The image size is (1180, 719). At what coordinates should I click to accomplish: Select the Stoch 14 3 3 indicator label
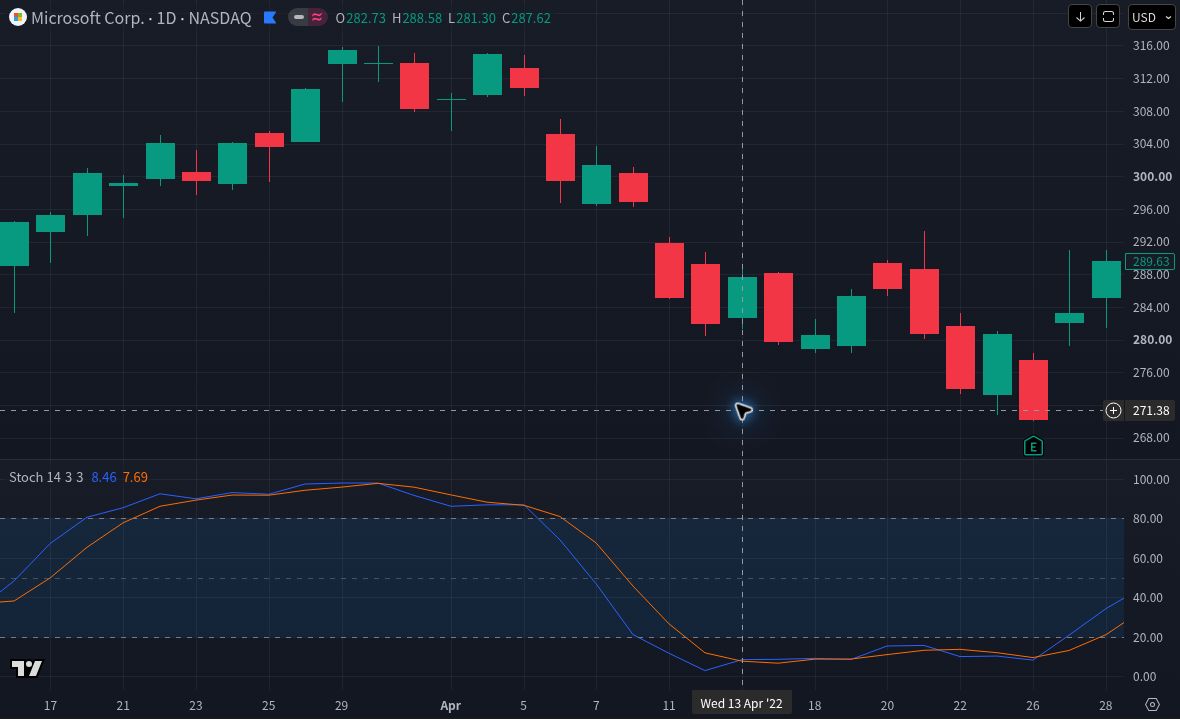coord(46,477)
